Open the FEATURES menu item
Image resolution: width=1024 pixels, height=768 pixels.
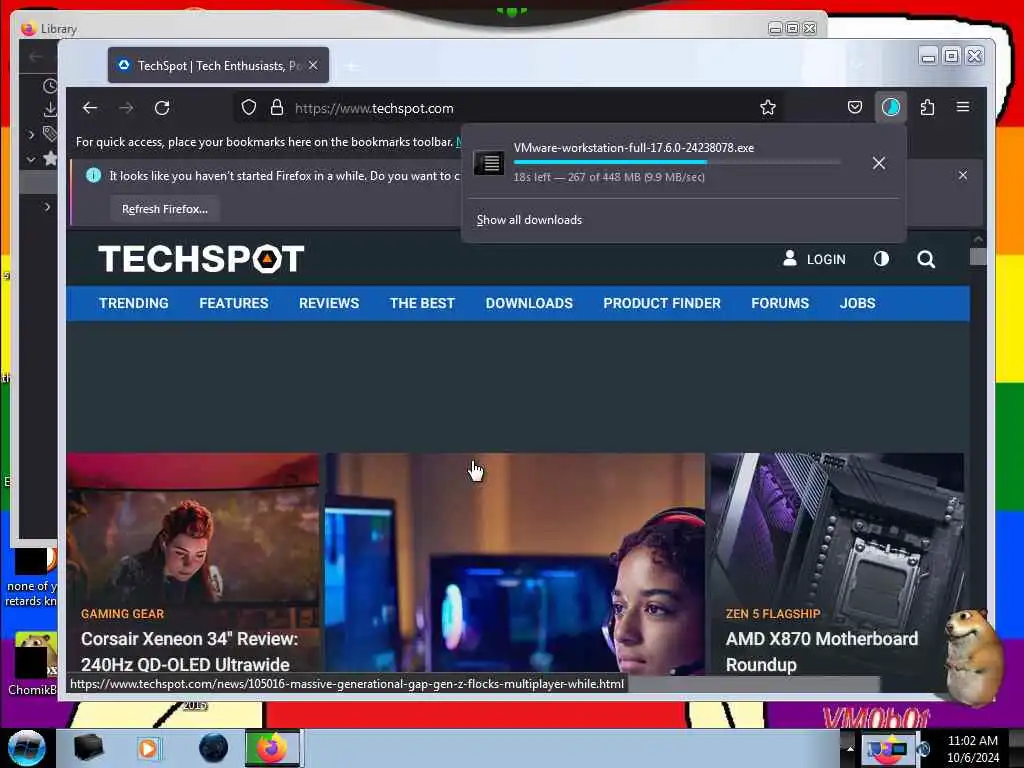(x=234, y=304)
